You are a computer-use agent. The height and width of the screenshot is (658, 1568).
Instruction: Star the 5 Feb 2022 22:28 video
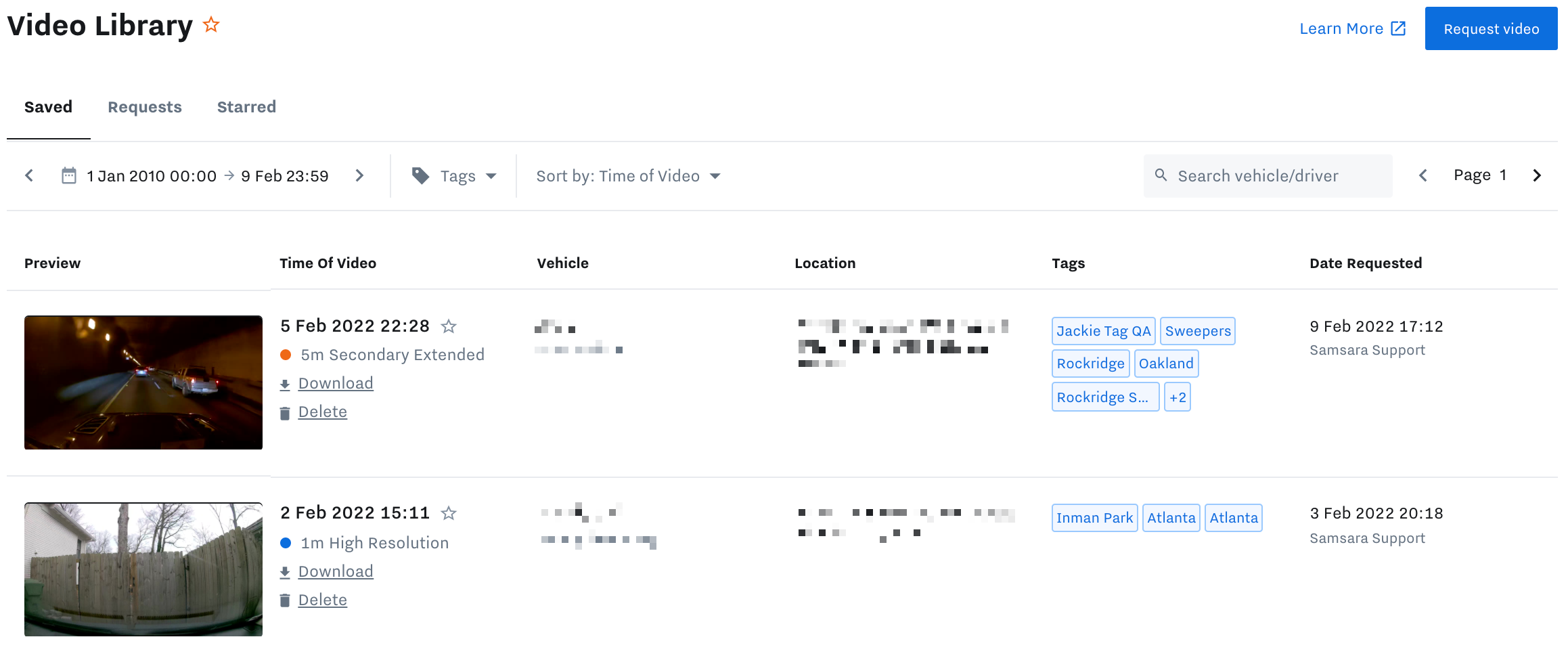click(448, 326)
